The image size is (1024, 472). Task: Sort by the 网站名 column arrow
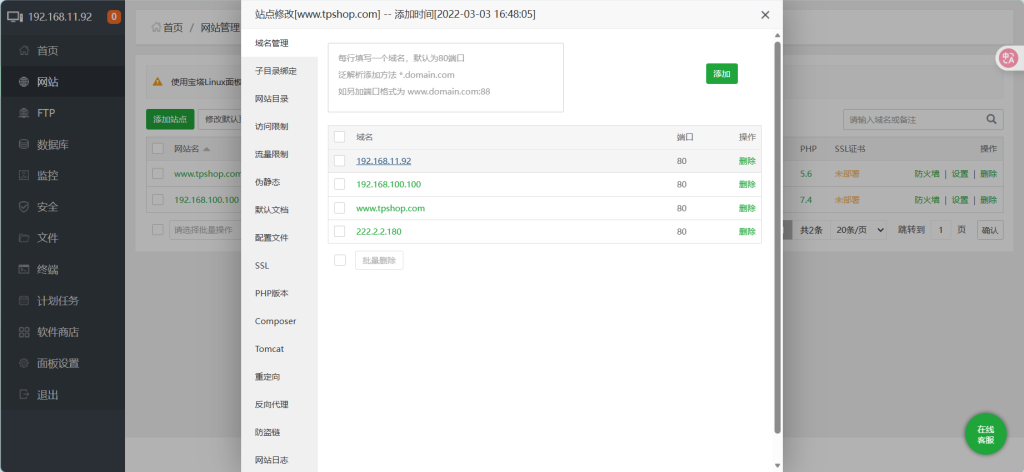pyautogui.click(x=207, y=149)
